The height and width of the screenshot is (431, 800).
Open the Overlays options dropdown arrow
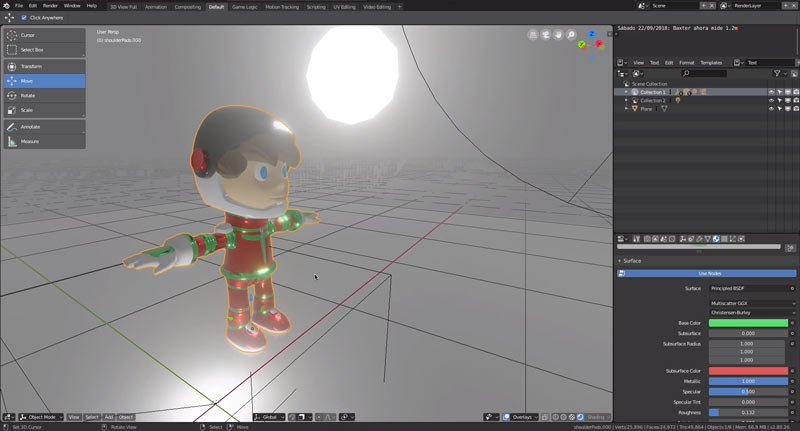(536, 417)
